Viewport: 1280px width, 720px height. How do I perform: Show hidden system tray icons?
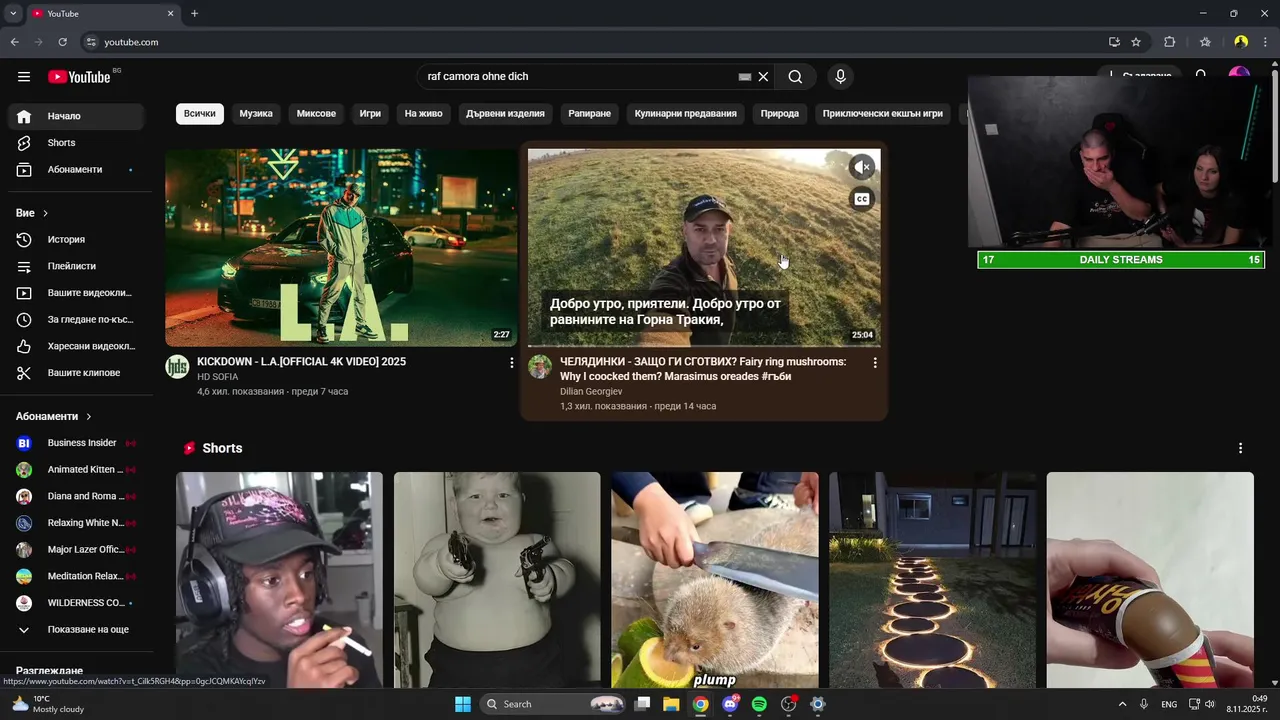1122,704
